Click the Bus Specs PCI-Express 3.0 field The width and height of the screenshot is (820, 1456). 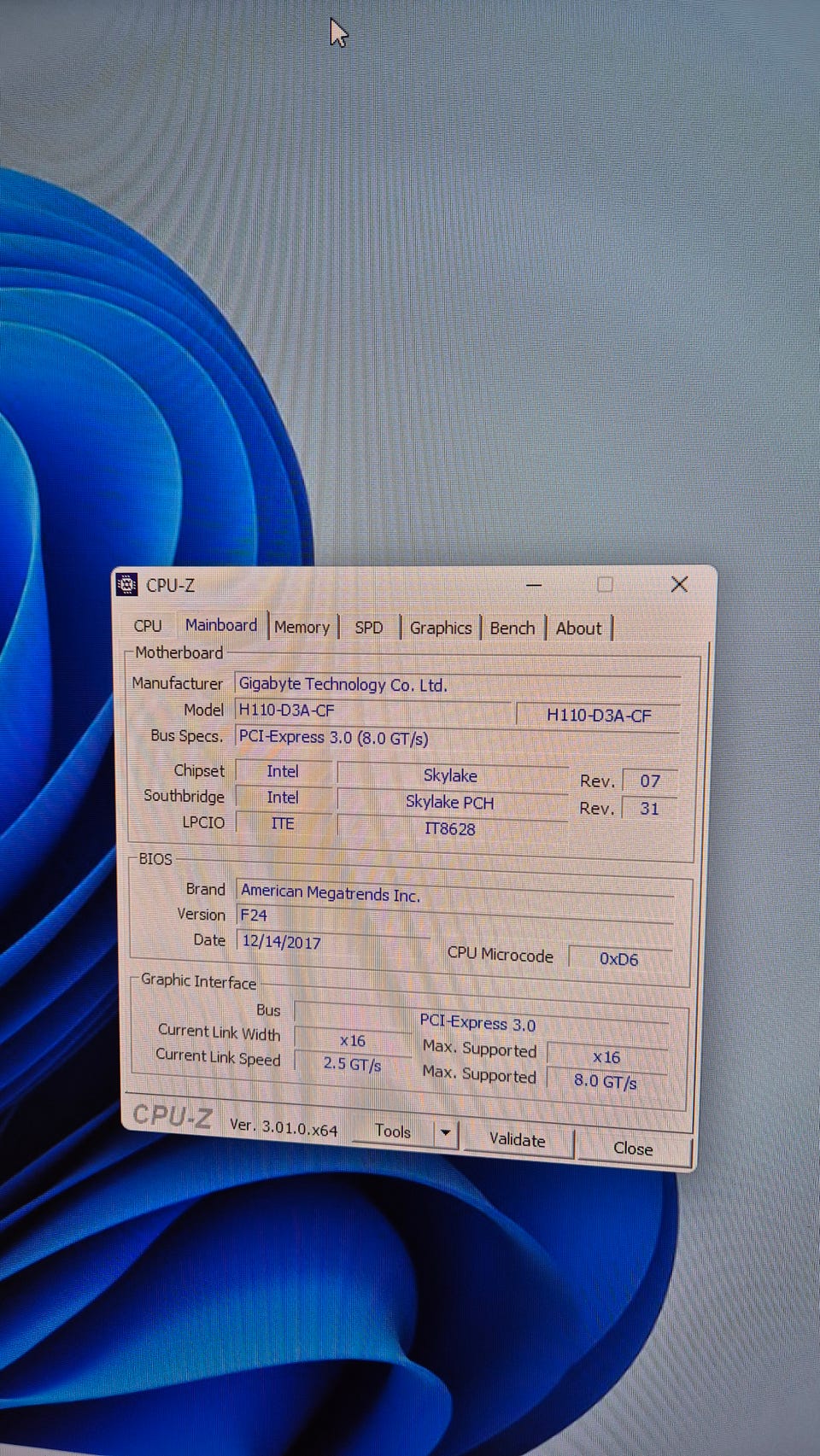pos(458,738)
